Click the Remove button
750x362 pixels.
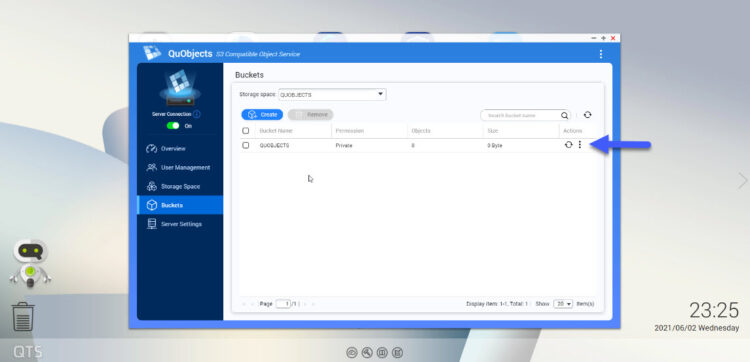click(x=310, y=115)
